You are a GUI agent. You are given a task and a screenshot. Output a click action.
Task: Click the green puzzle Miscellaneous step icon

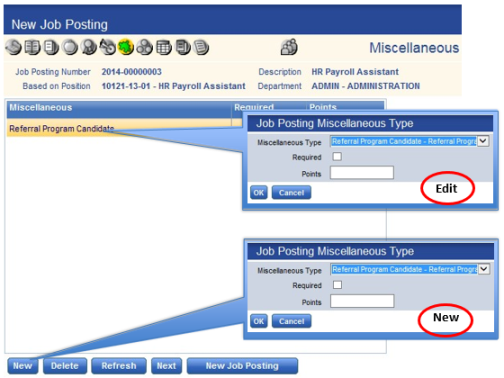[126, 47]
